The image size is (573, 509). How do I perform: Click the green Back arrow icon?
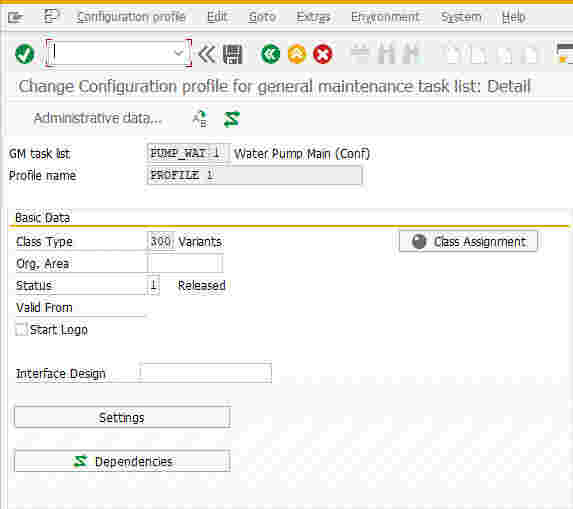270,54
